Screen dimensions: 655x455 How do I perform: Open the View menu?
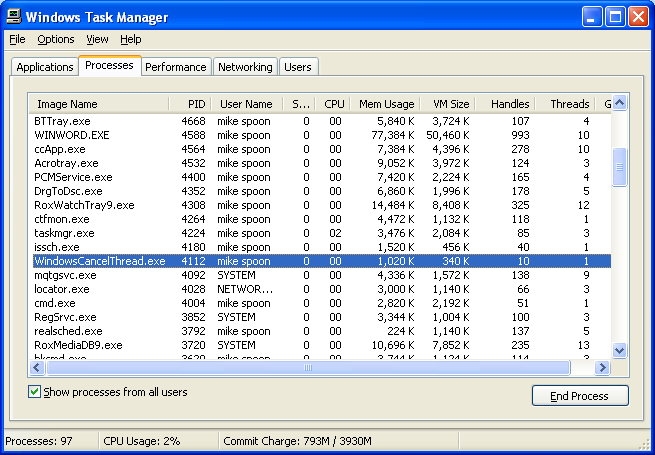(97, 39)
